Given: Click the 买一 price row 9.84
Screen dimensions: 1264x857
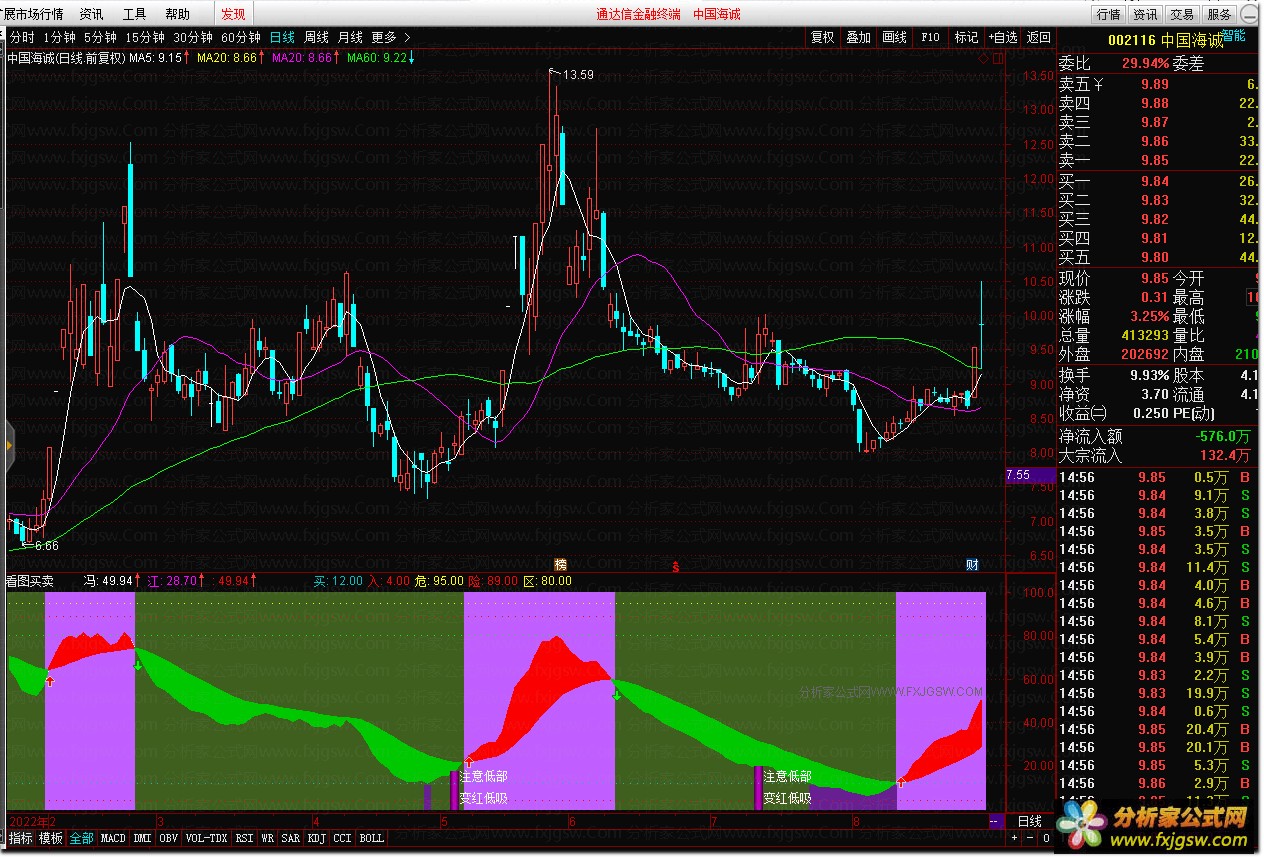Looking at the screenshot, I should pos(1160,181).
